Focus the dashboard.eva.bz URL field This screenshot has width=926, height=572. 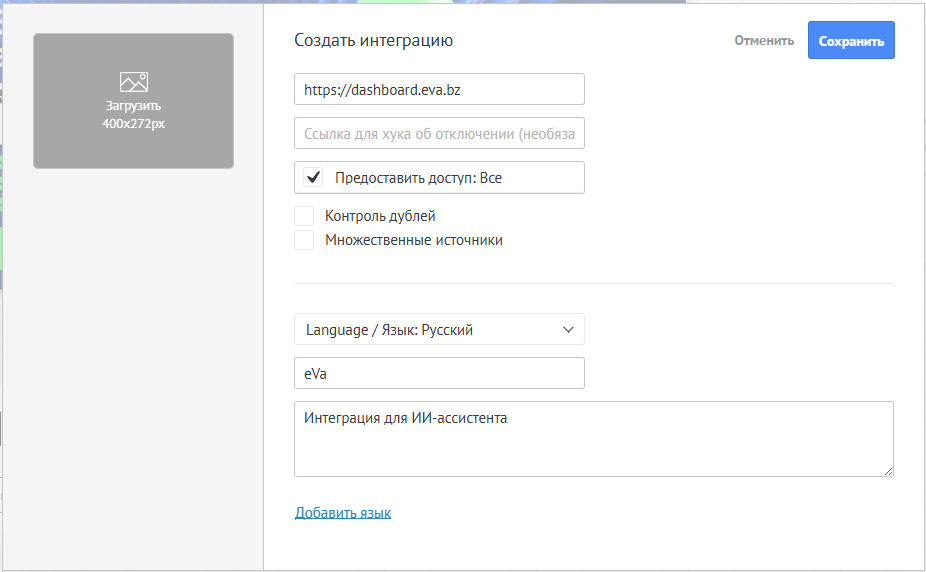[439, 89]
